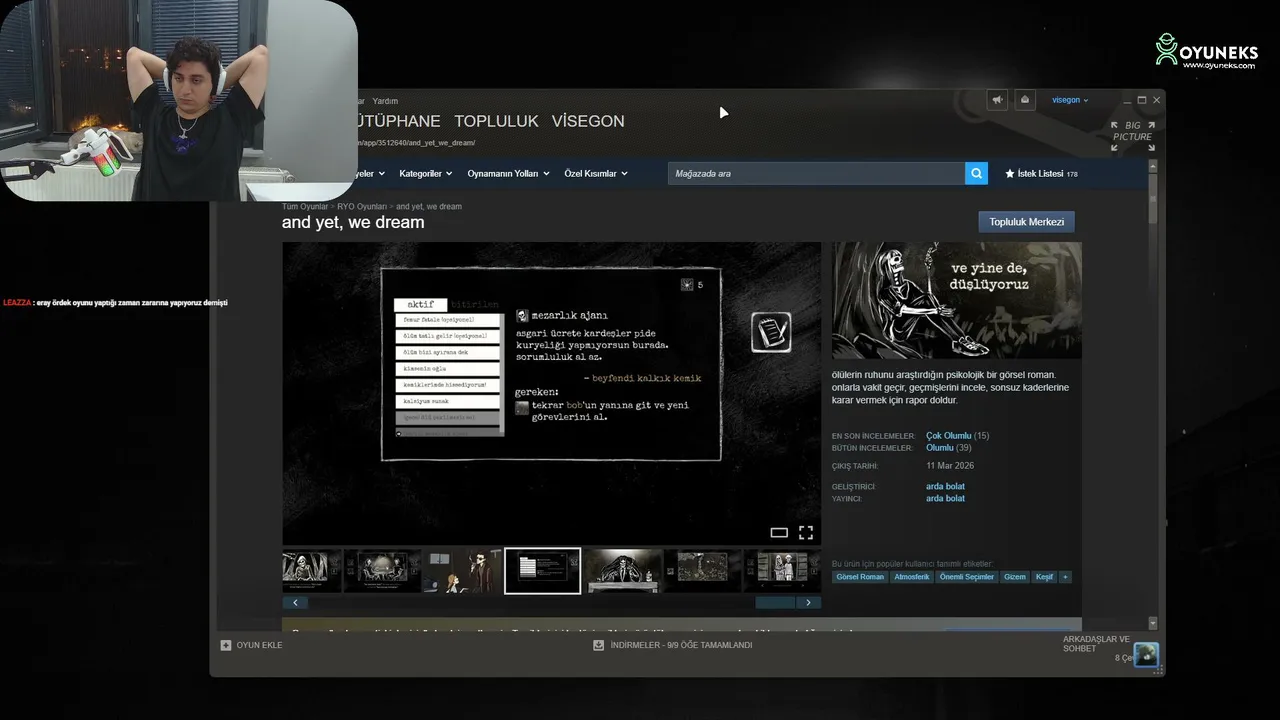Go to the TOPLULUK tab
The image size is (1280, 720).
(x=496, y=121)
